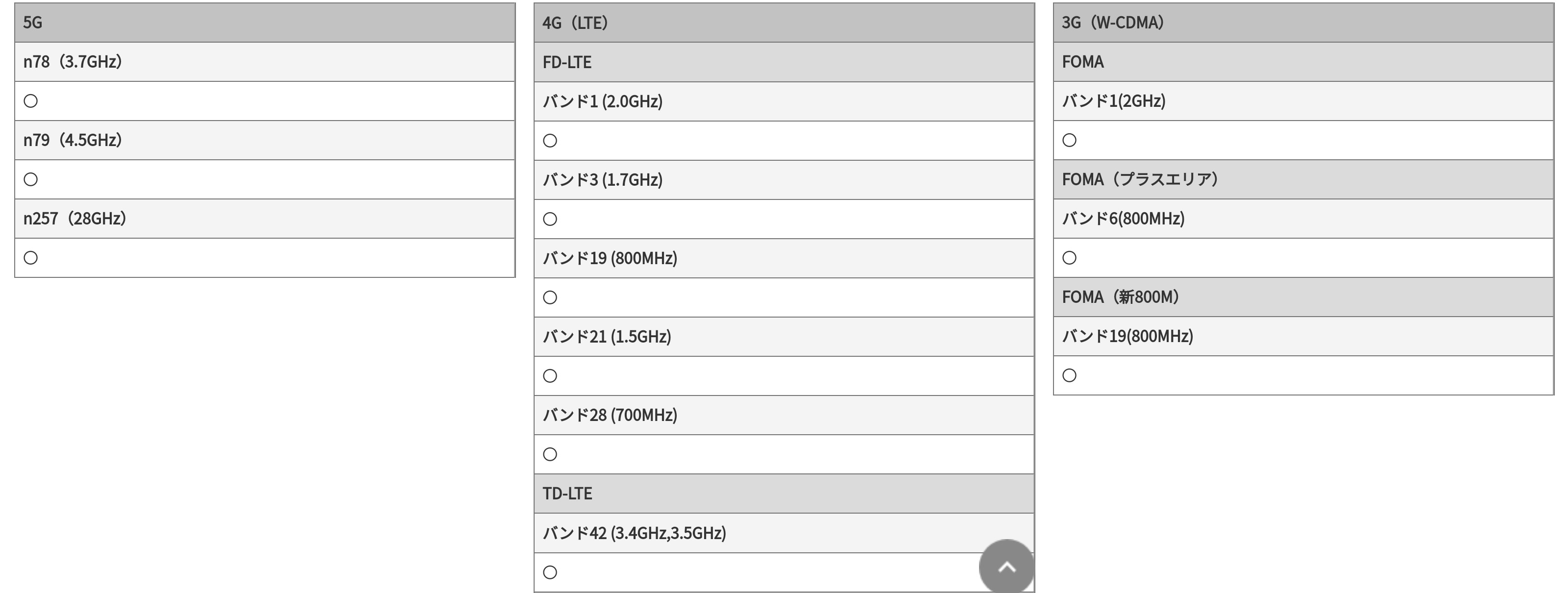Click the circle under 4G バンド1 (2.0GHz)

pos(550,141)
